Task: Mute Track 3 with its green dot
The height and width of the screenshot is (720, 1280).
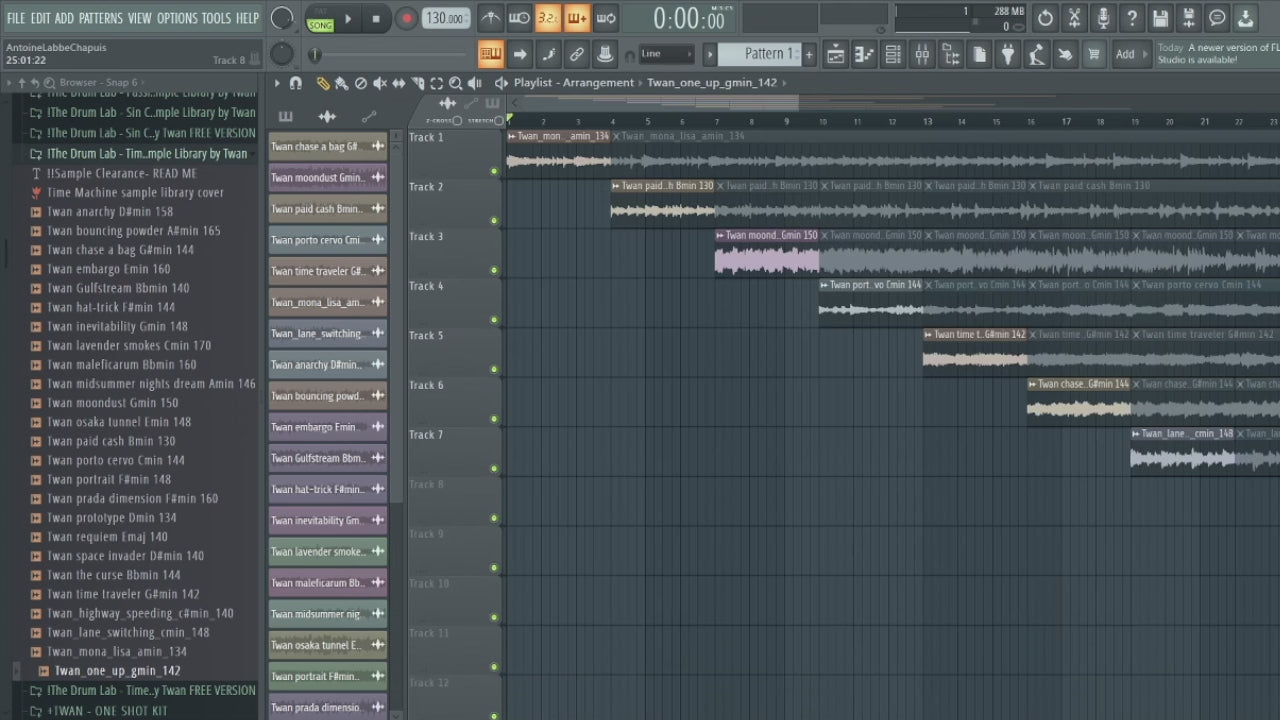Action: point(494,270)
